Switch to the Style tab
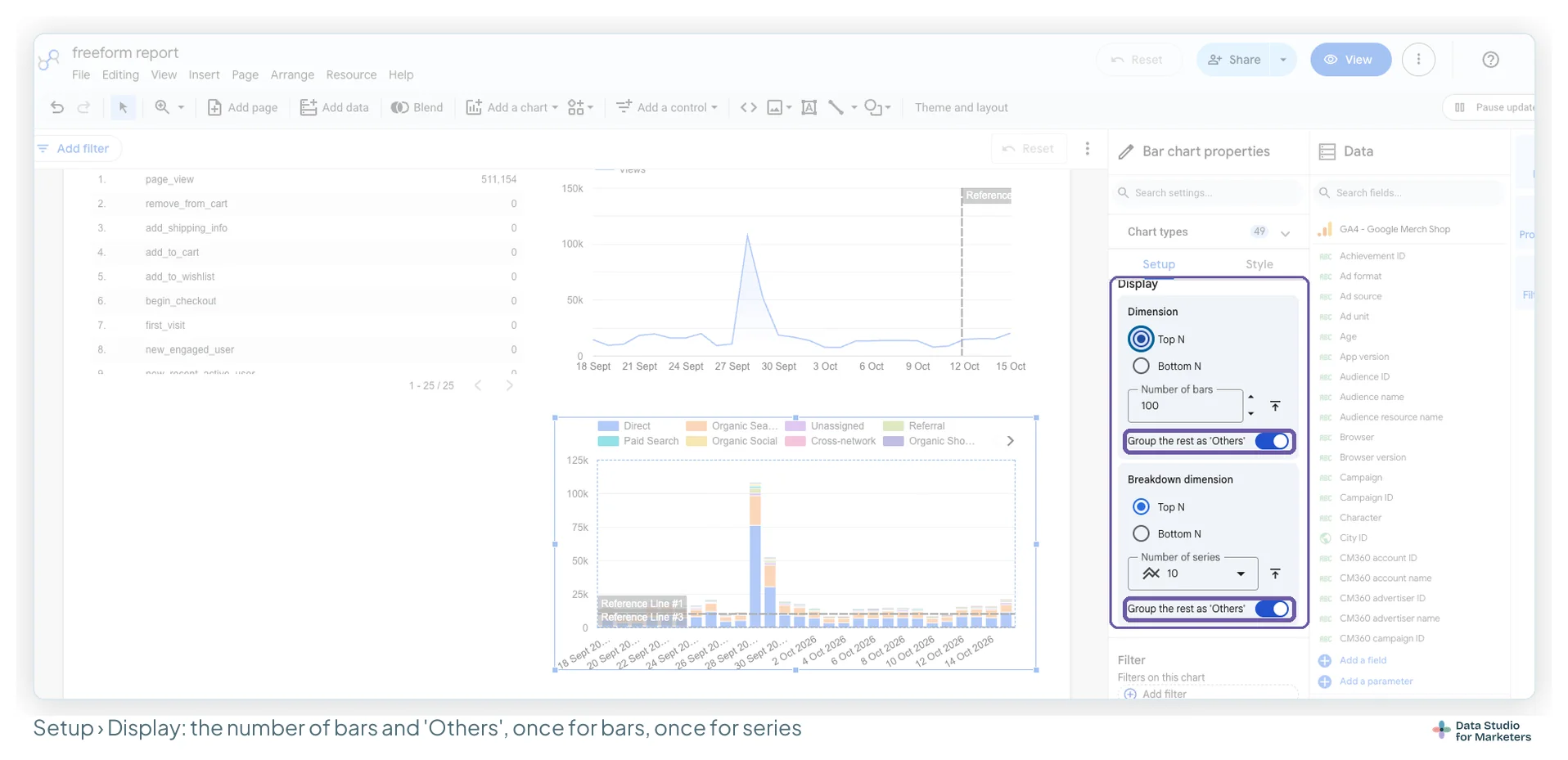Screen dimensions: 1568x760 (x=1259, y=264)
